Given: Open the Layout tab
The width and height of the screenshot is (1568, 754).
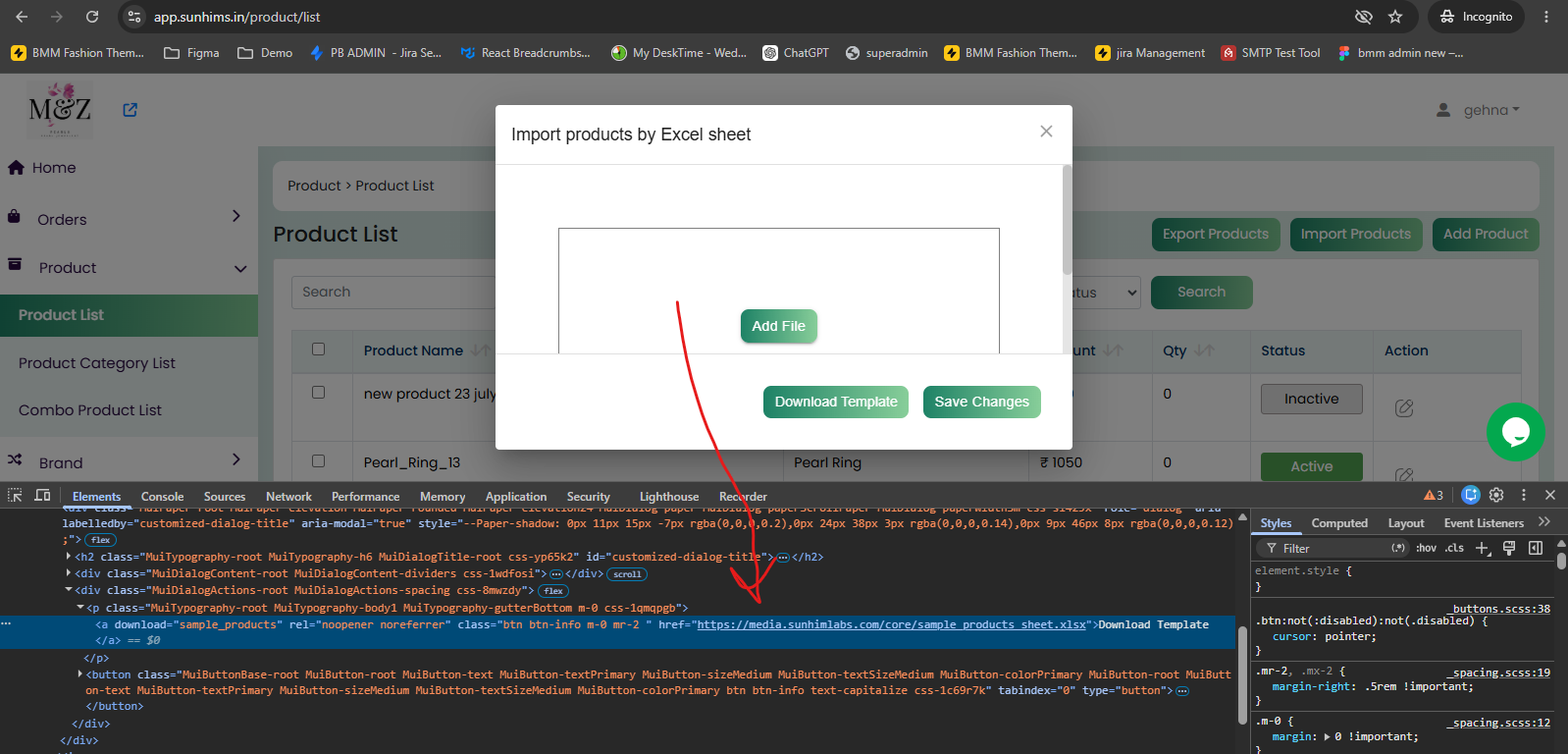Looking at the screenshot, I should [x=1406, y=523].
